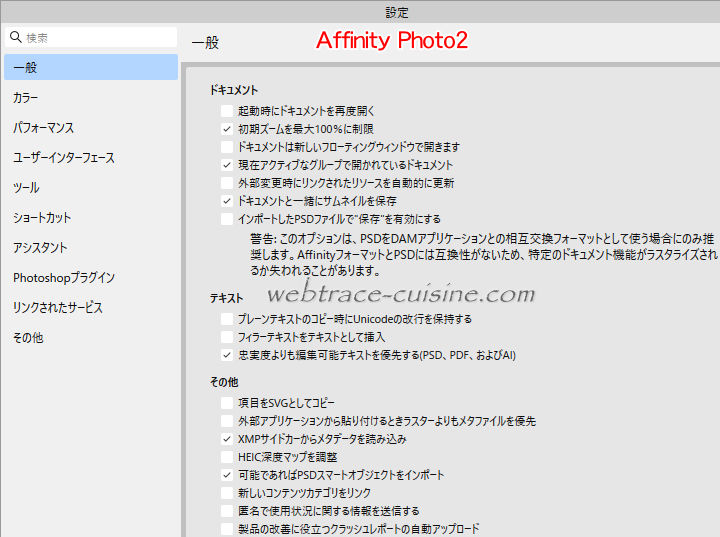Open the ショートカット settings category

point(89,218)
